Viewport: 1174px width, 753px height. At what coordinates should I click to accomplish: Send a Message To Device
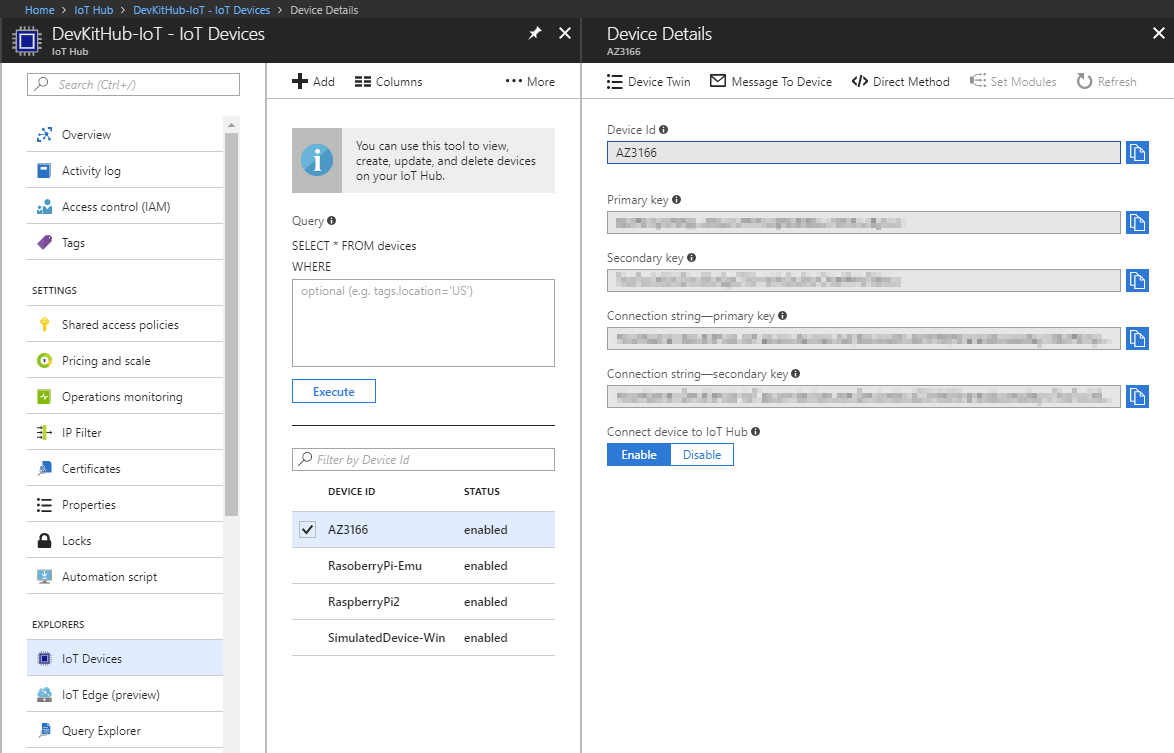pos(770,81)
